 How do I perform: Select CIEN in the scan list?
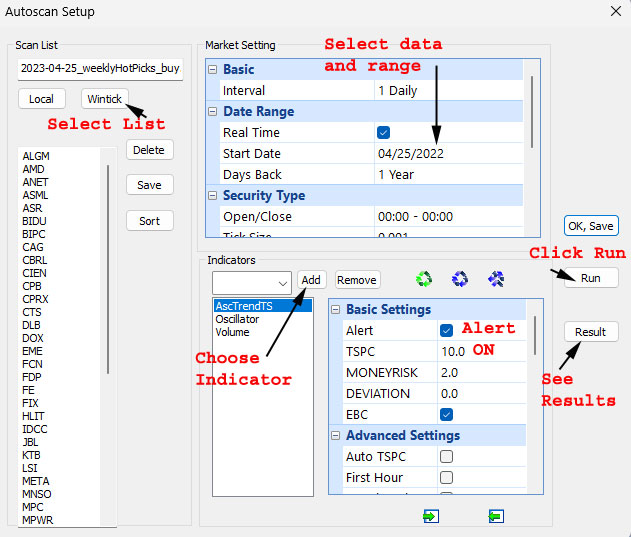pyautogui.click(x=34, y=273)
